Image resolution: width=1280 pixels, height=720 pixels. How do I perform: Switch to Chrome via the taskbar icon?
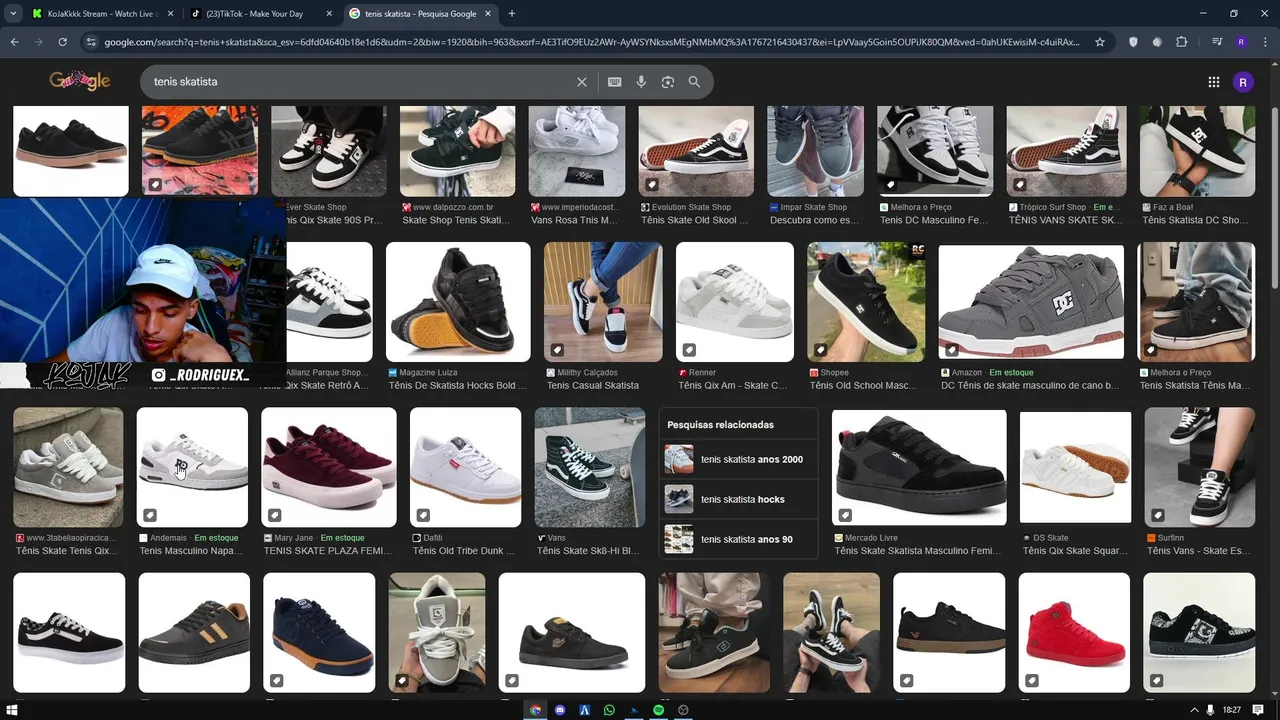[535, 710]
